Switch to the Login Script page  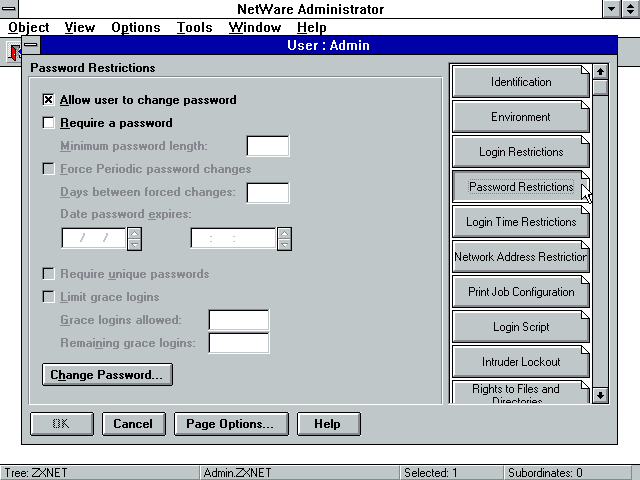521,327
